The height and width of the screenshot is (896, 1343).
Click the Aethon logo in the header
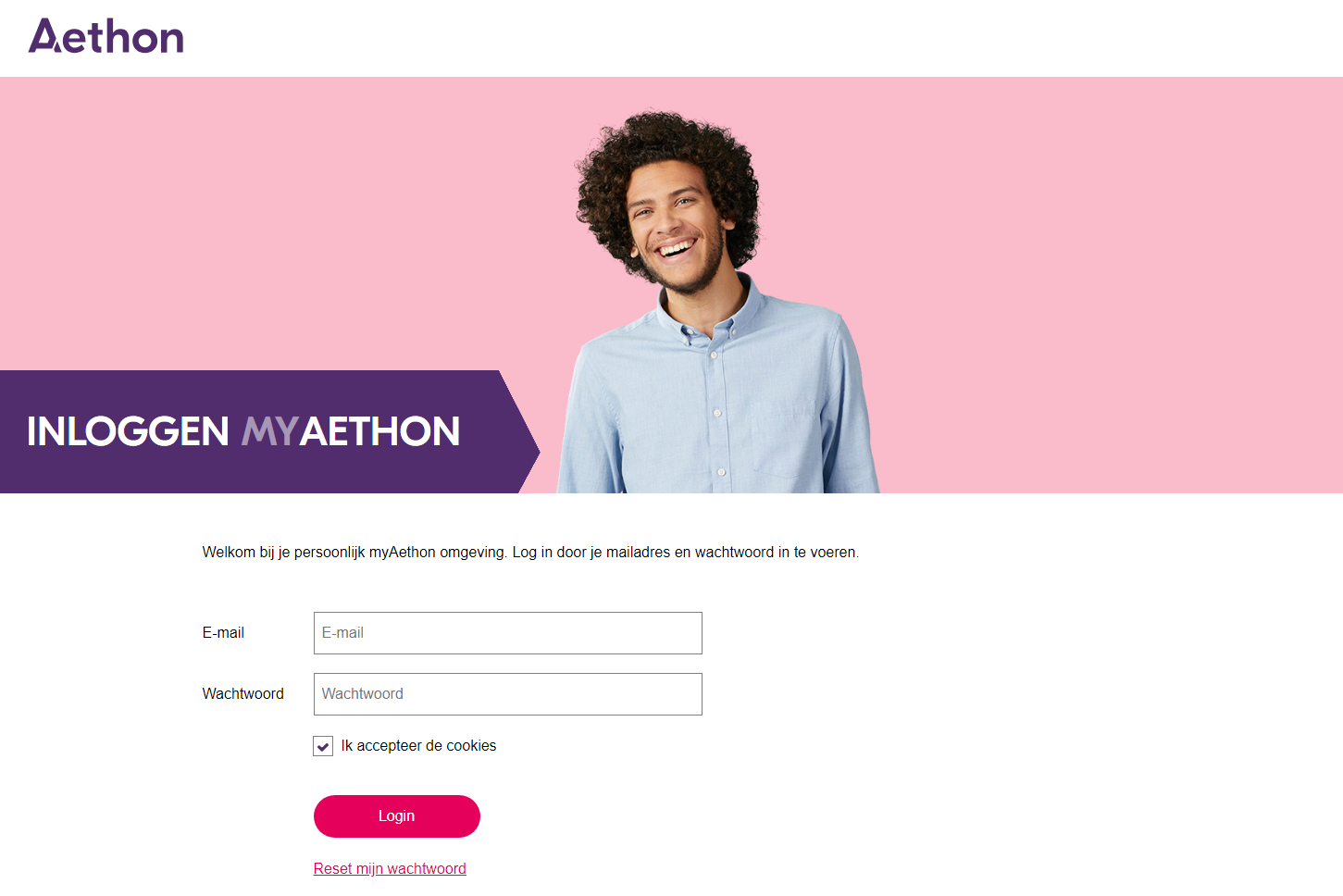tap(106, 36)
